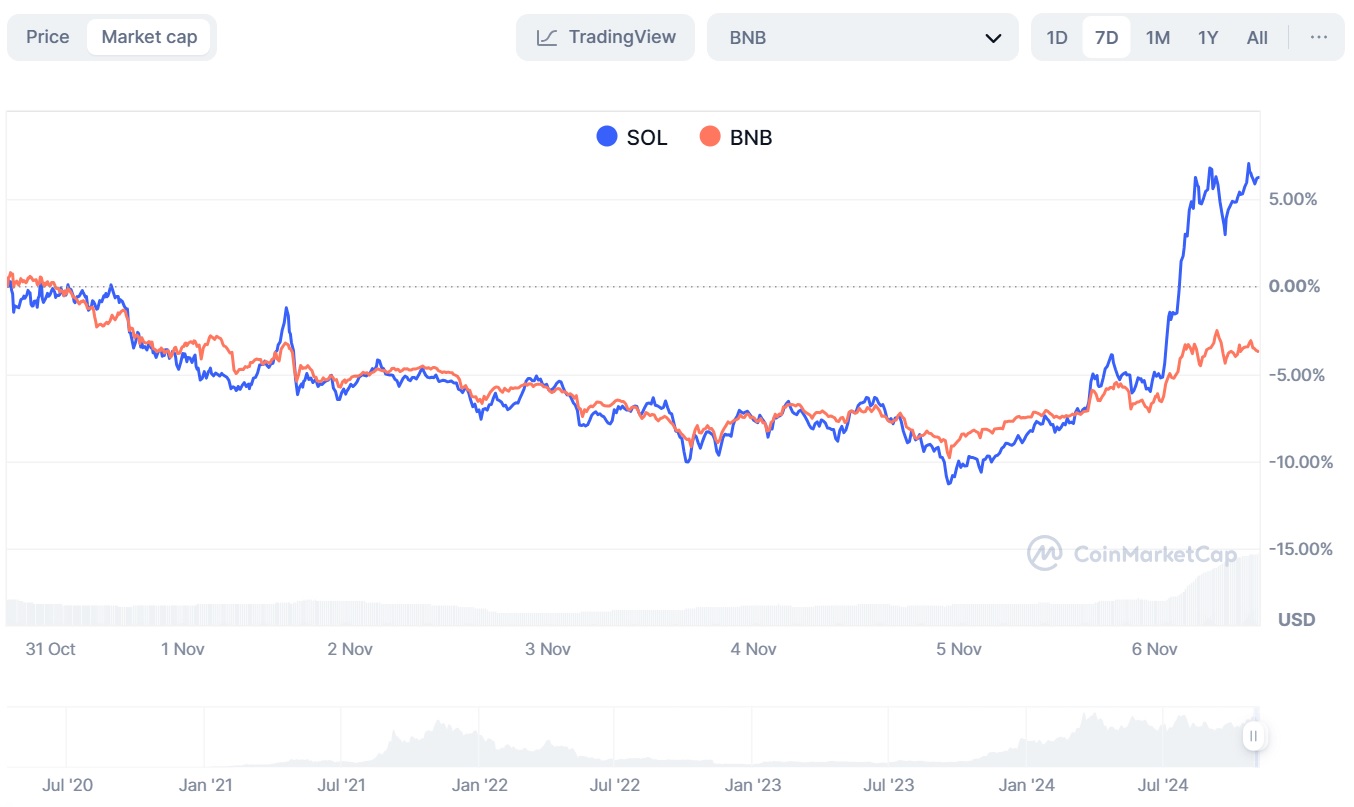Select the 1D time range

[1057, 38]
